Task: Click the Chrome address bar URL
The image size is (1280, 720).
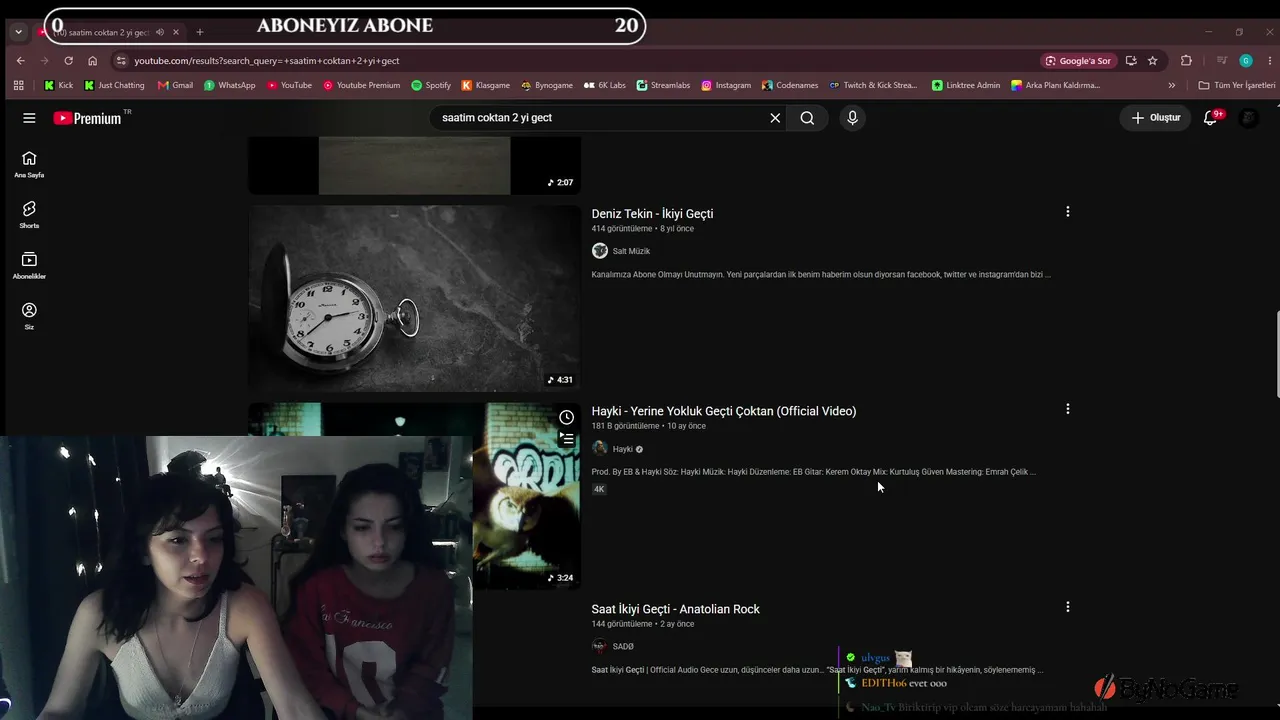Action: [266, 61]
